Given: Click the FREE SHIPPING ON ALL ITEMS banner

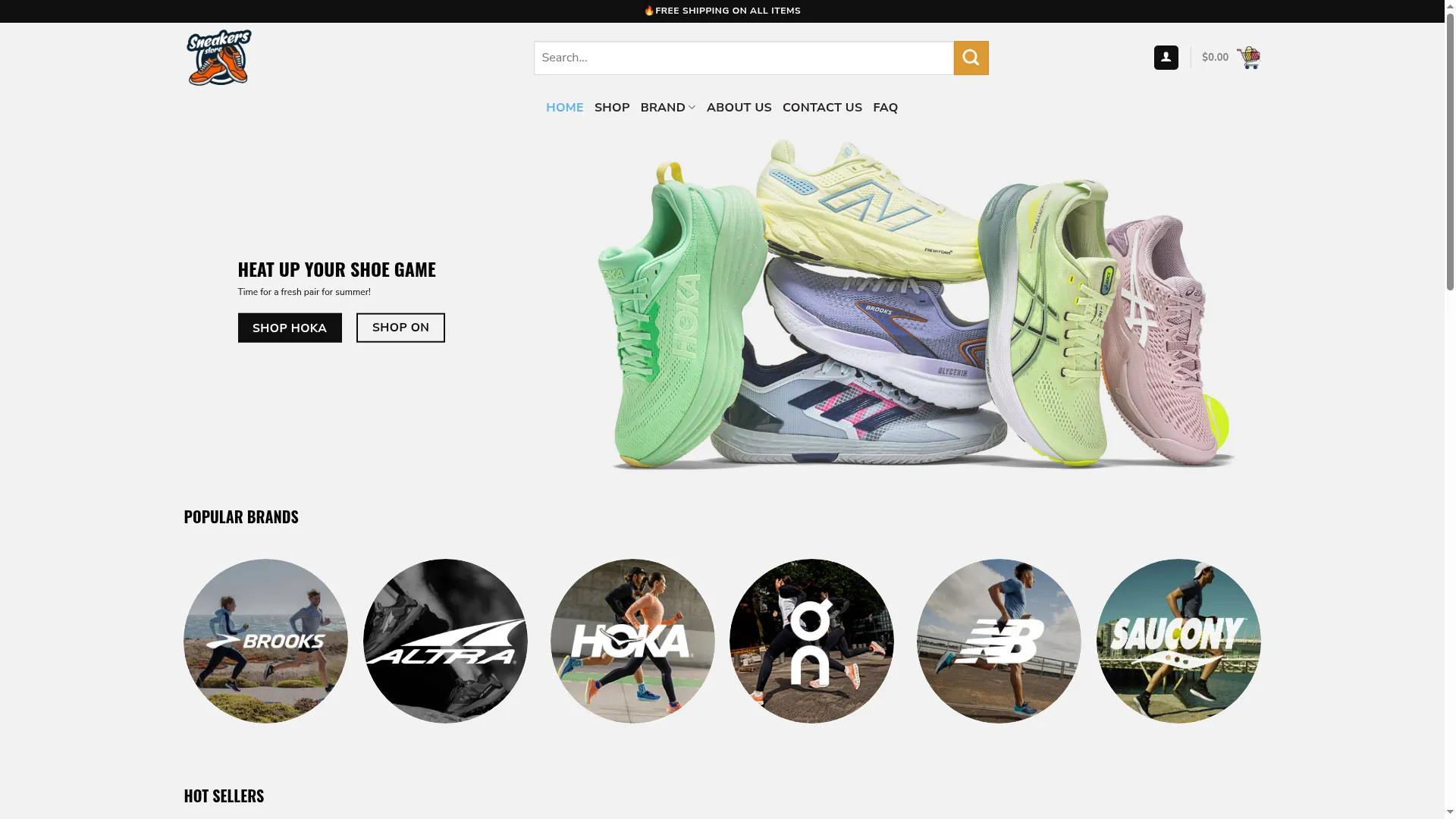Looking at the screenshot, I should [722, 11].
